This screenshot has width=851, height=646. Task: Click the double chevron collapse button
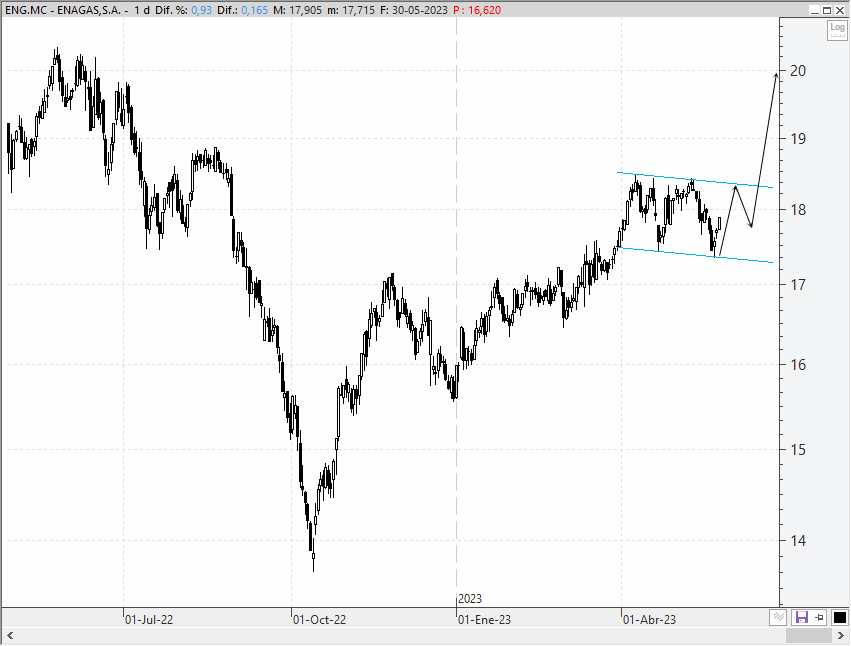click(x=778, y=617)
